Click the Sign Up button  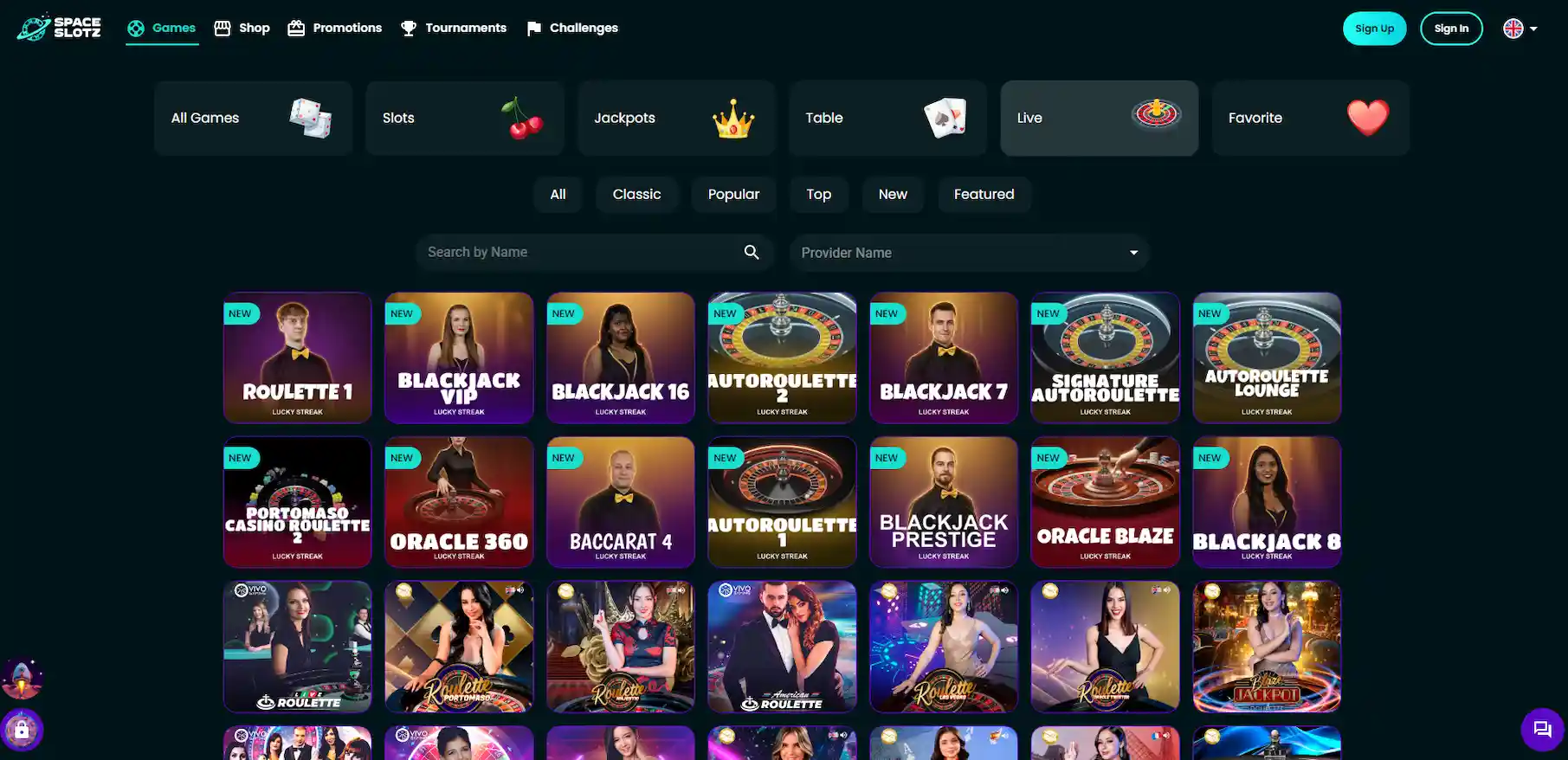click(1374, 29)
